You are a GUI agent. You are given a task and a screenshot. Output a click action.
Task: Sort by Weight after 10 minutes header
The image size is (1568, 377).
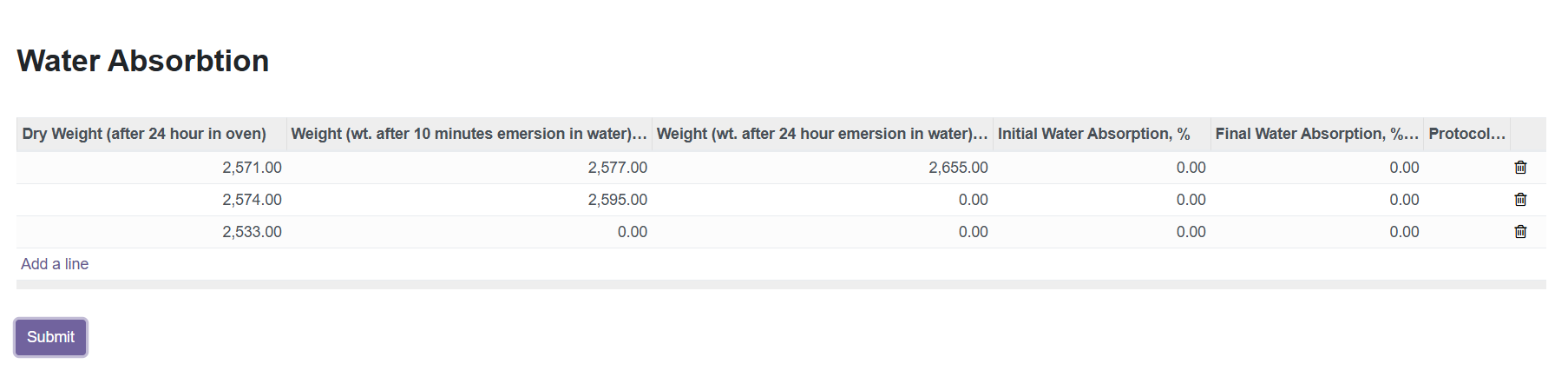(x=469, y=134)
